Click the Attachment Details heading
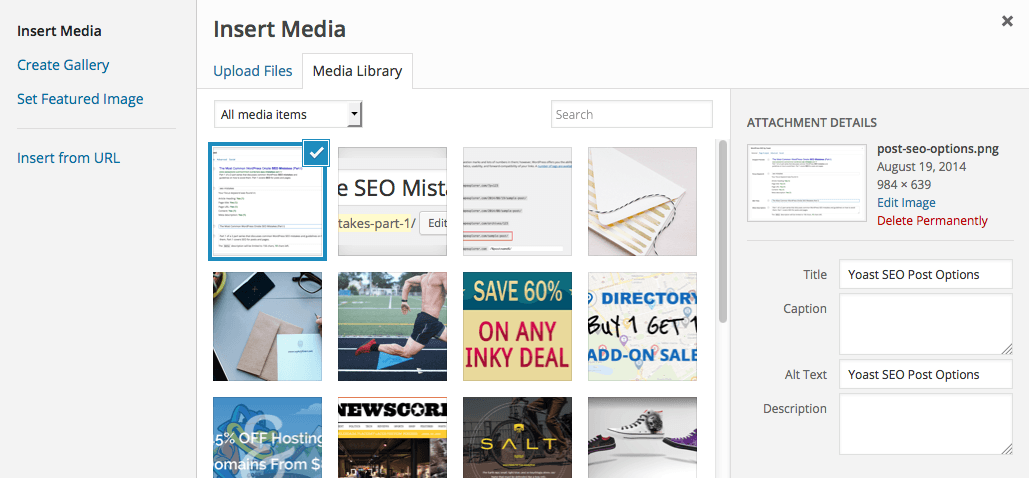This screenshot has height=478, width=1029. pyautogui.click(x=811, y=123)
